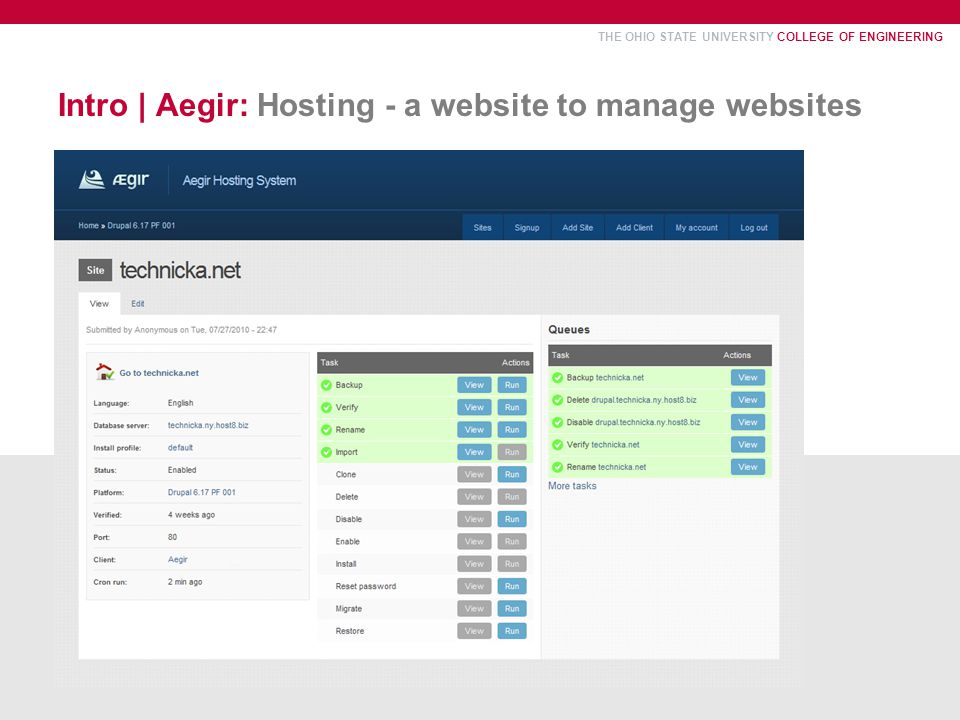
Task: View the Delete drupal.technicka.ny.host8.biz queue entry
Action: tap(748, 400)
